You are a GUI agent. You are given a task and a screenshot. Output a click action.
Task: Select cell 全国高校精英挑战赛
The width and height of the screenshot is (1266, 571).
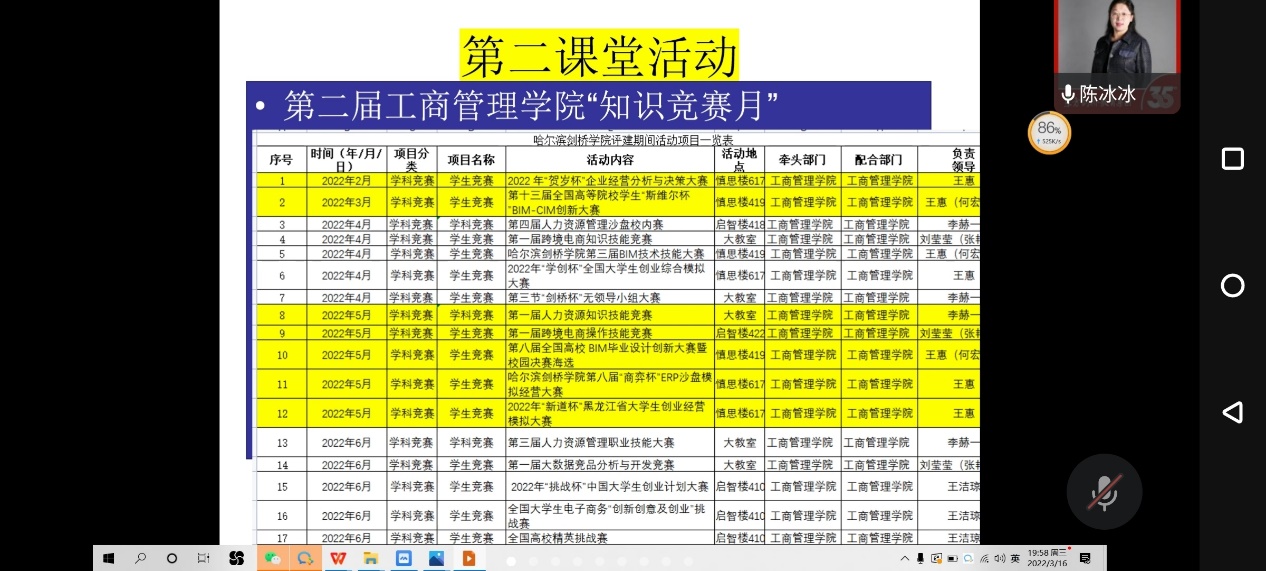609,538
